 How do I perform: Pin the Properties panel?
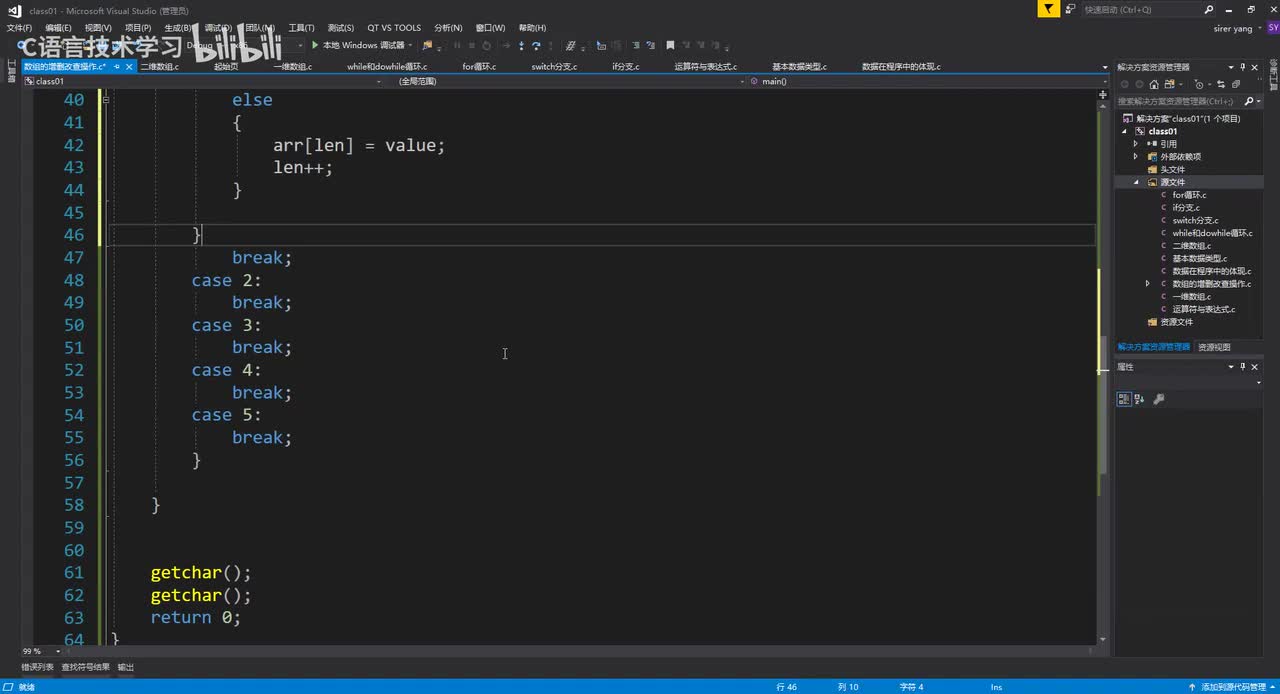point(1243,367)
